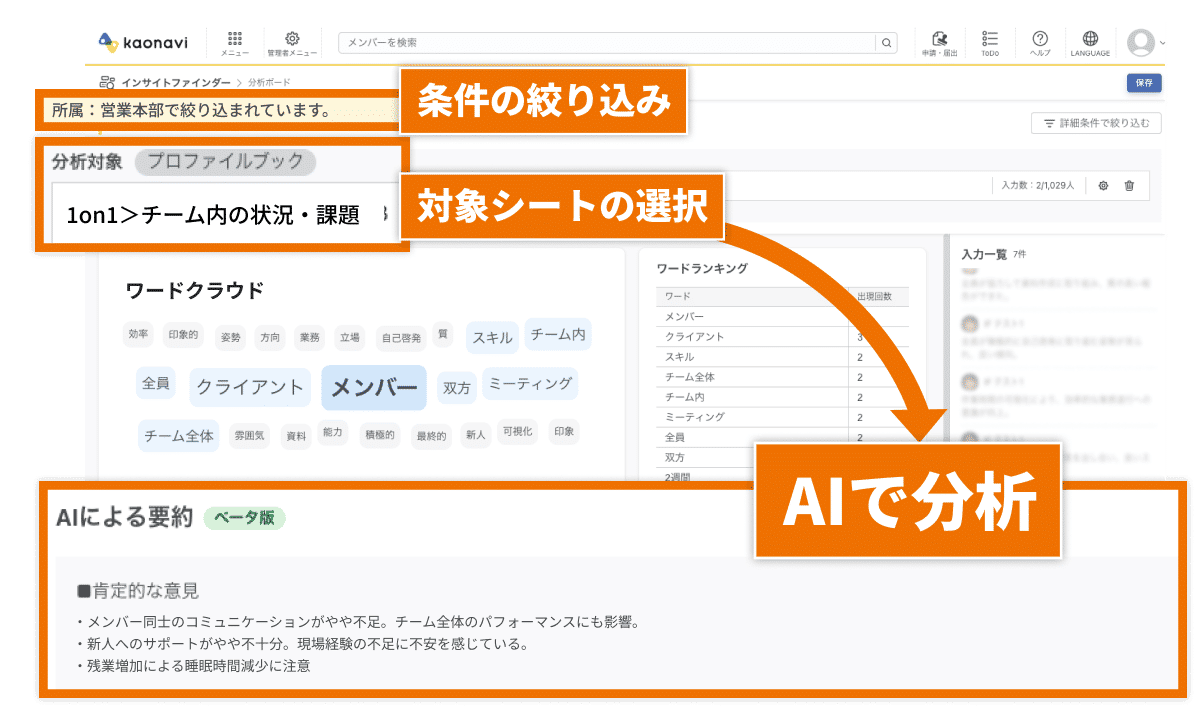This screenshot has height=720, width=1200.
Task: Click the magnifier search icon
Action: coord(886,42)
